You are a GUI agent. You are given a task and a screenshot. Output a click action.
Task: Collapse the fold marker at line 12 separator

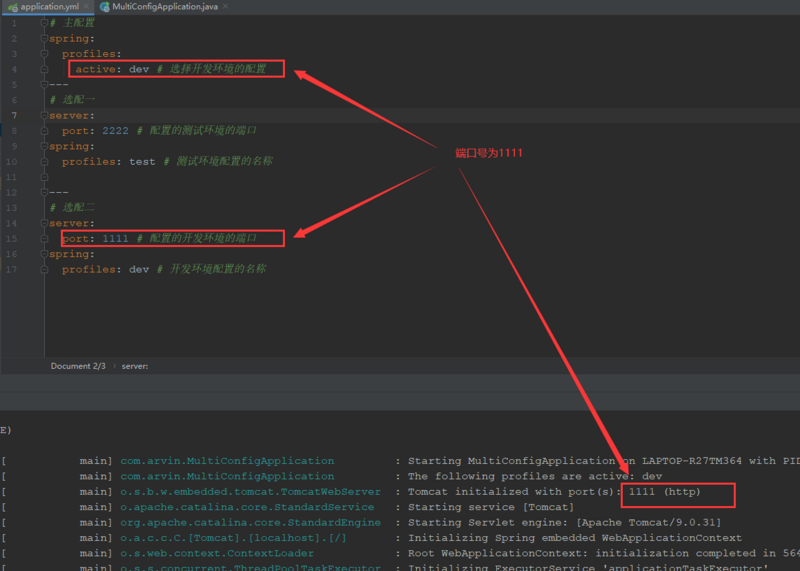[44, 192]
